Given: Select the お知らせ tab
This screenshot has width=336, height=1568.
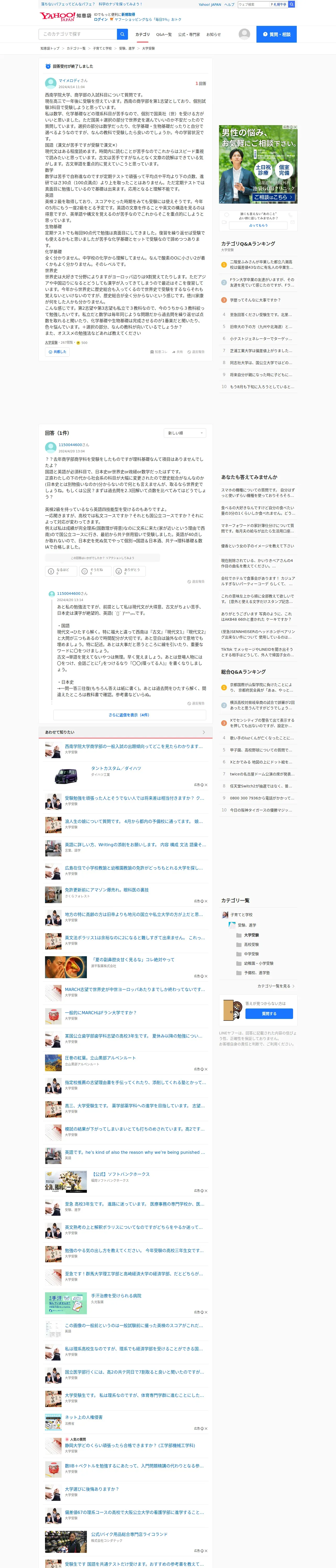Looking at the screenshot, I should coord(214,35).
